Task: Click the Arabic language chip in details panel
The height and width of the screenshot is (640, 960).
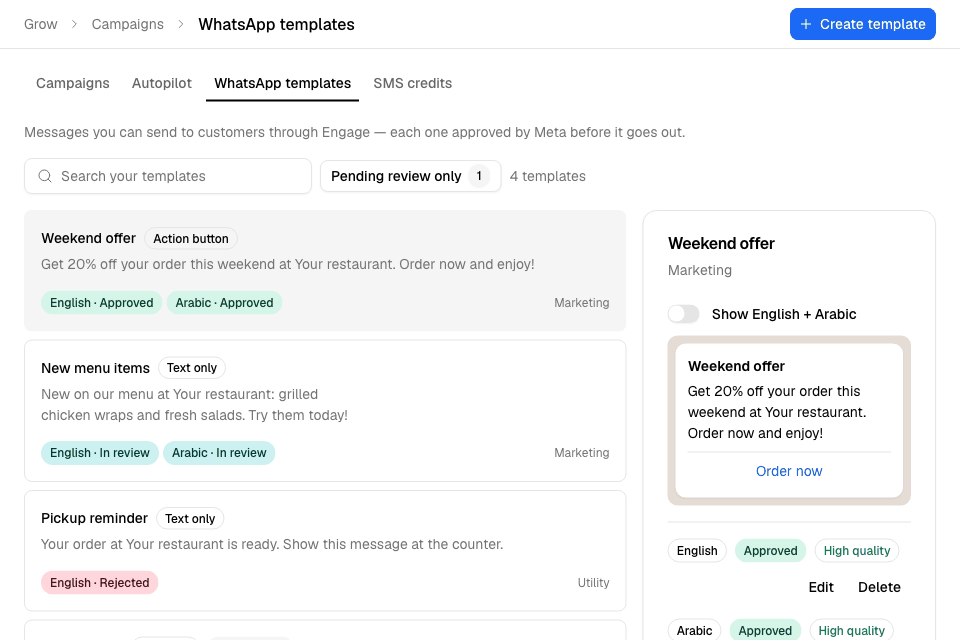Action: click(694, 631)
